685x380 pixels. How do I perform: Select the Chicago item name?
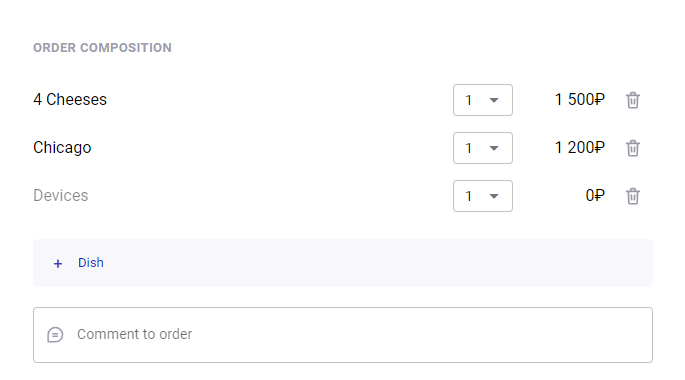pyautogui.click(x=62, y=148)
